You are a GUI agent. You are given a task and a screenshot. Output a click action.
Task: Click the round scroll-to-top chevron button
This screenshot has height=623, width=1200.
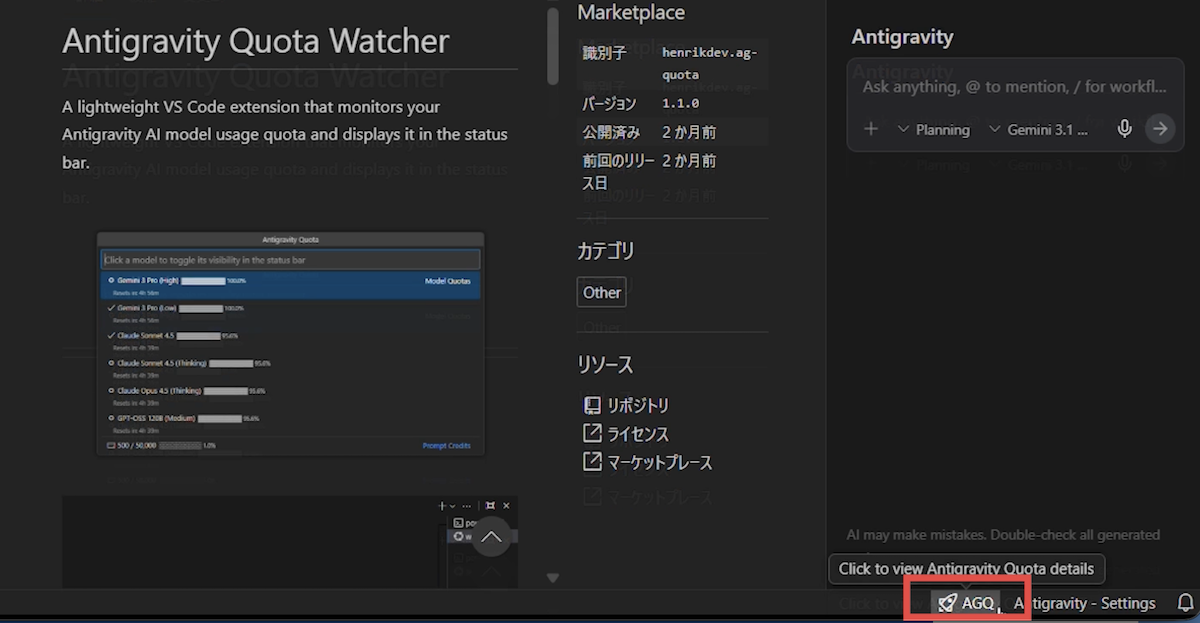click(x=492, y=537)
